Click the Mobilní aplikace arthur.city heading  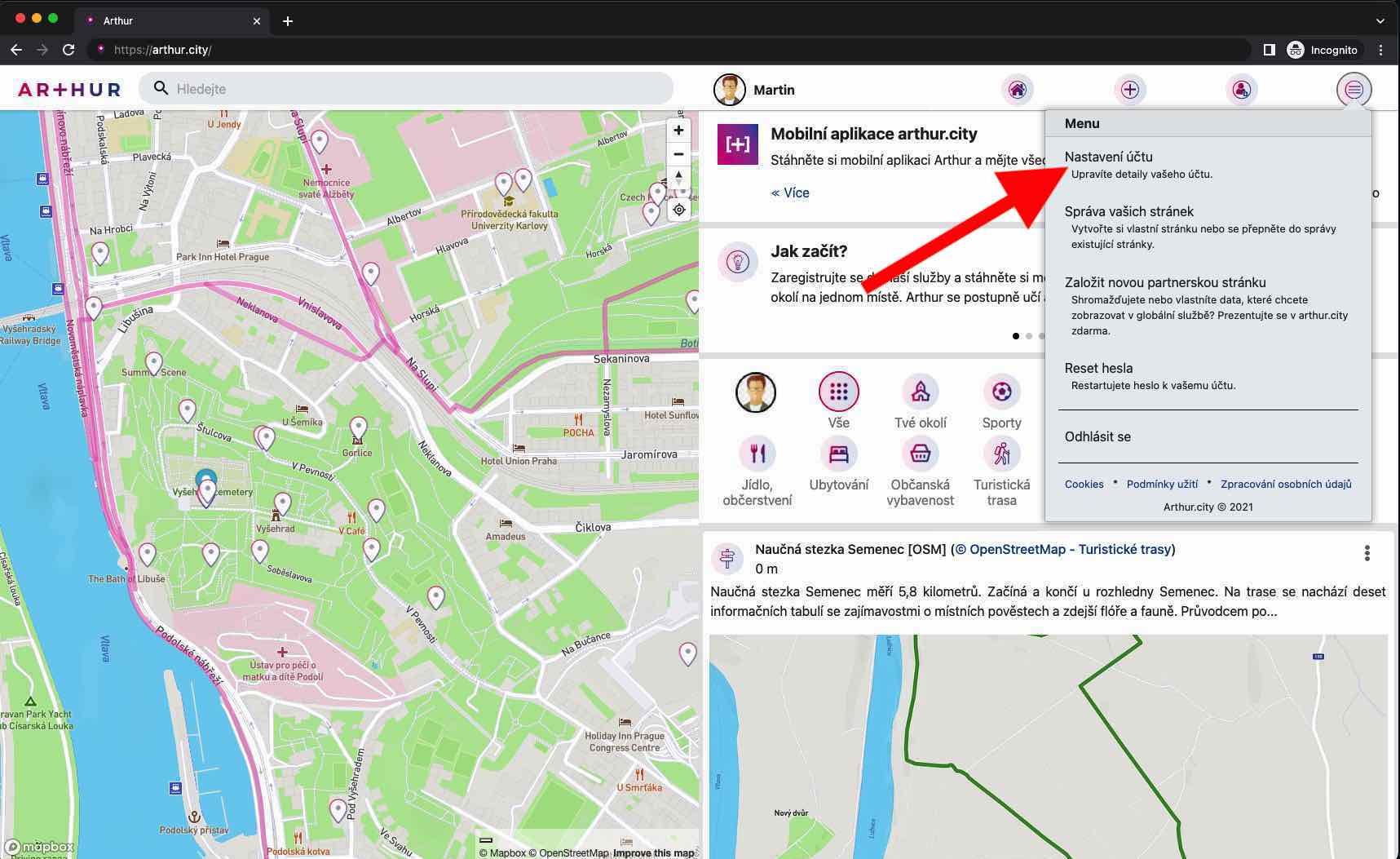[x=873, y=134]
